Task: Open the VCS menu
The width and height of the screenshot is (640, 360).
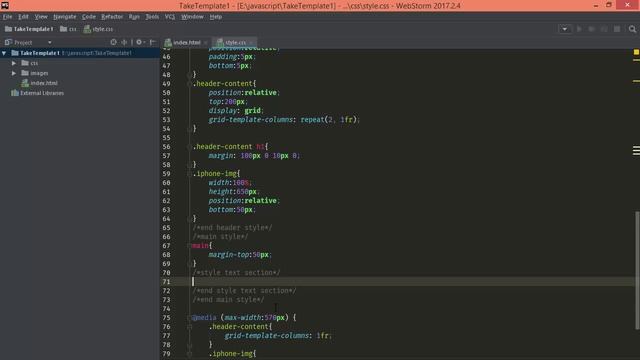Action: tap(170, 17)
